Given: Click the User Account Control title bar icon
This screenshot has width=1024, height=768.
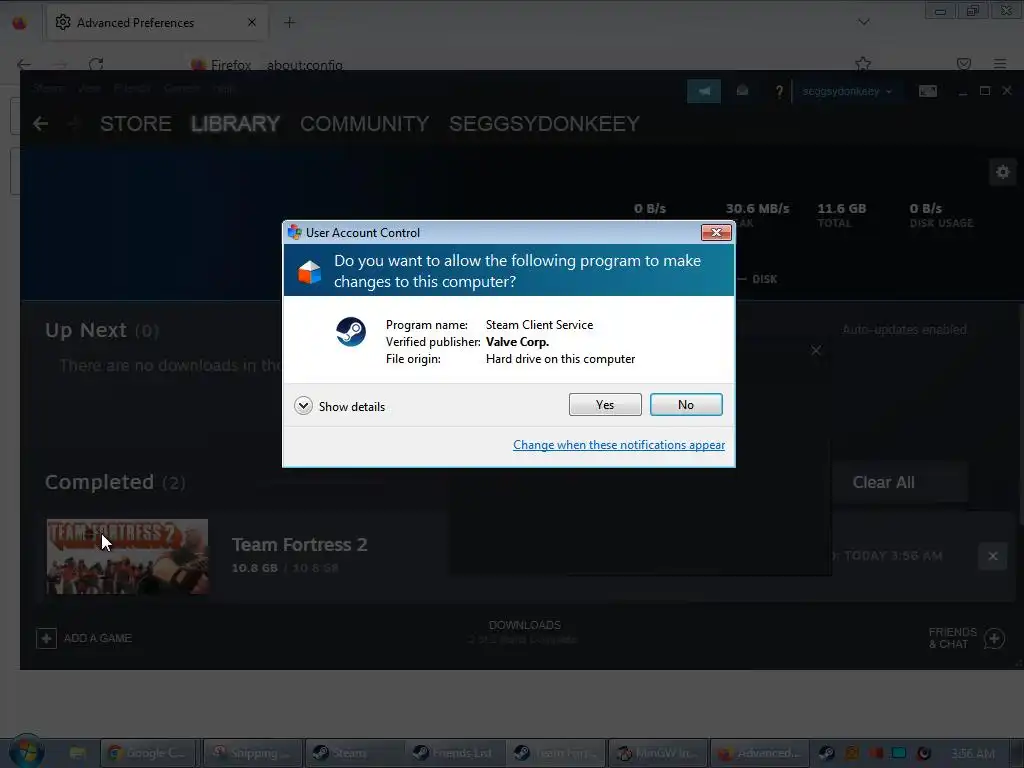Looking at the screenshot, I should click(x=295, y=232).
